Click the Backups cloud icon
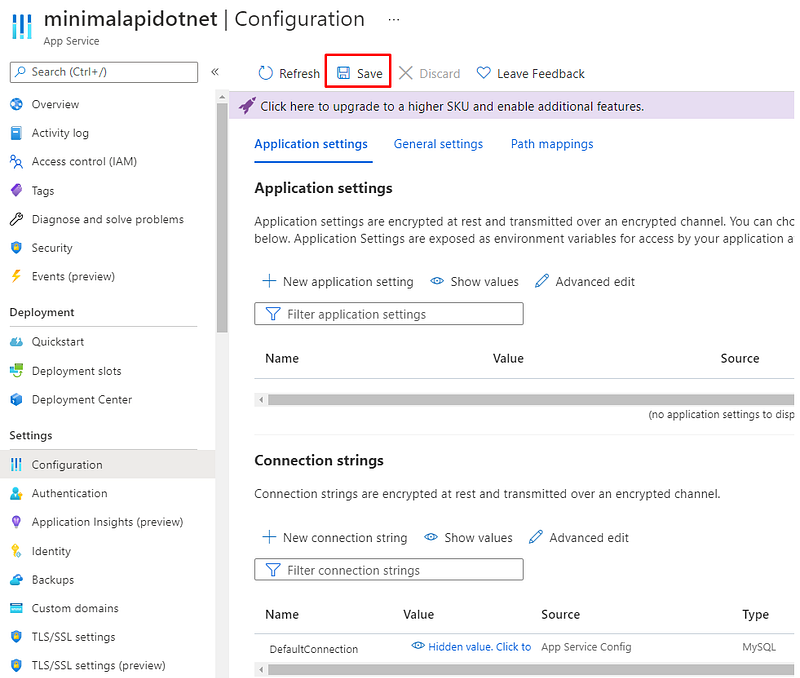The width and height of the screenshot is (800, 678). tap(16, 580)
